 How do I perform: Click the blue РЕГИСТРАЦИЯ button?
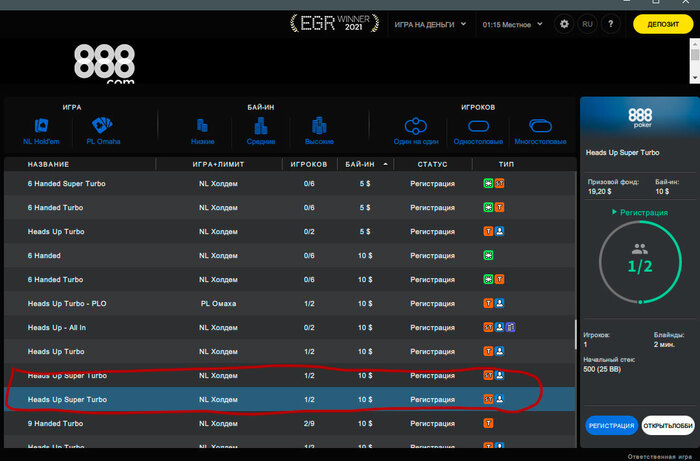(611, 426)
